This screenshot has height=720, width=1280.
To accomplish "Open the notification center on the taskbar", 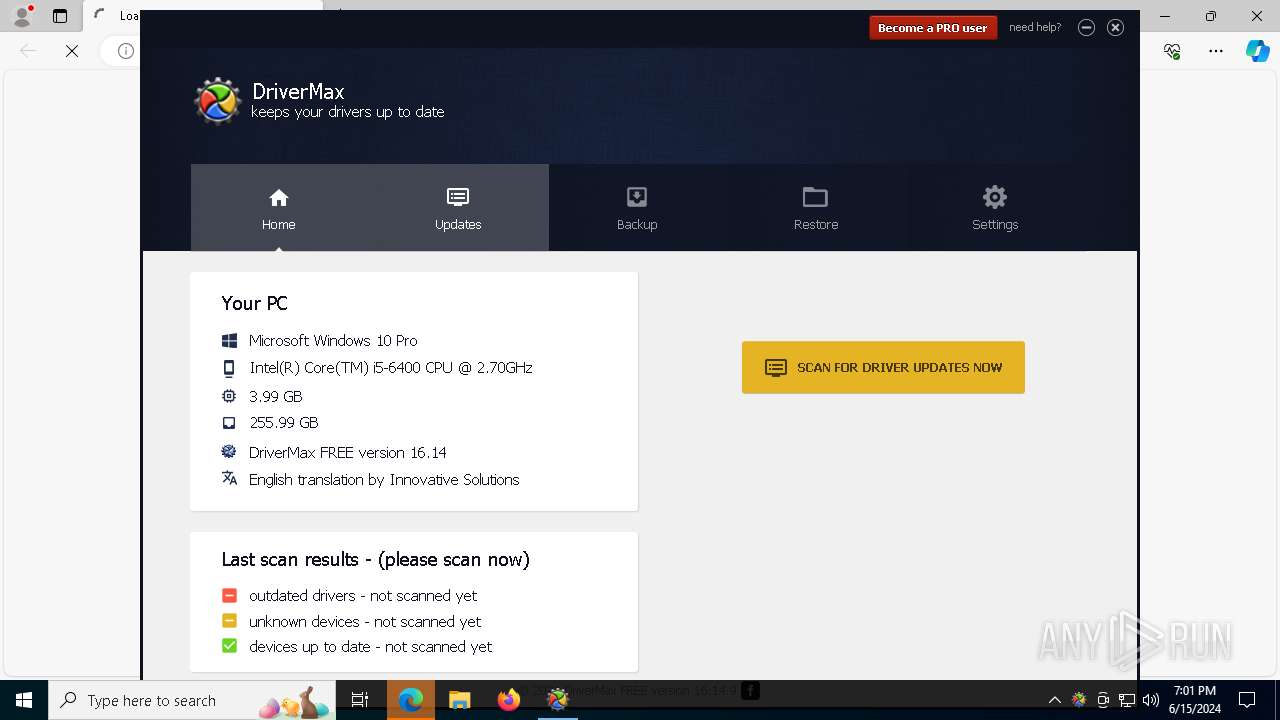I will click(x=1247, y=700).
